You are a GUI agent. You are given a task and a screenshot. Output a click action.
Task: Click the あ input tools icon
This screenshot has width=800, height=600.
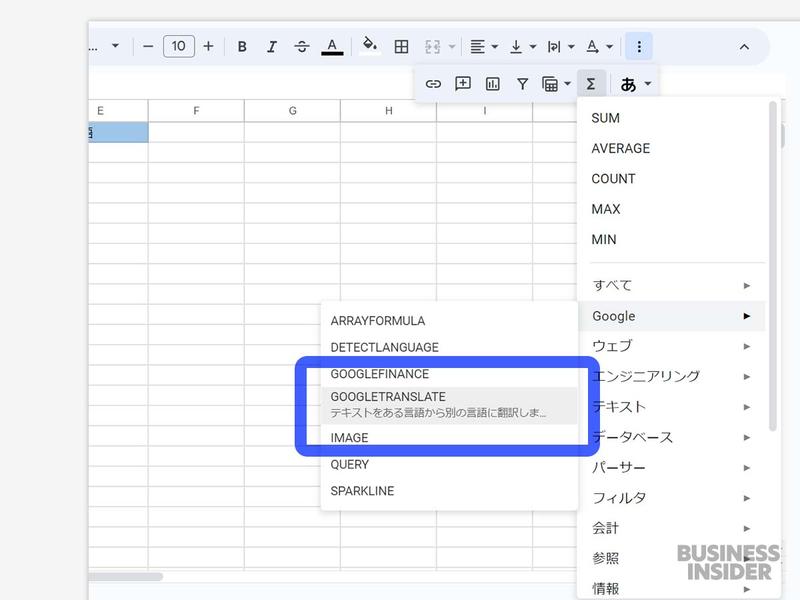628,84
